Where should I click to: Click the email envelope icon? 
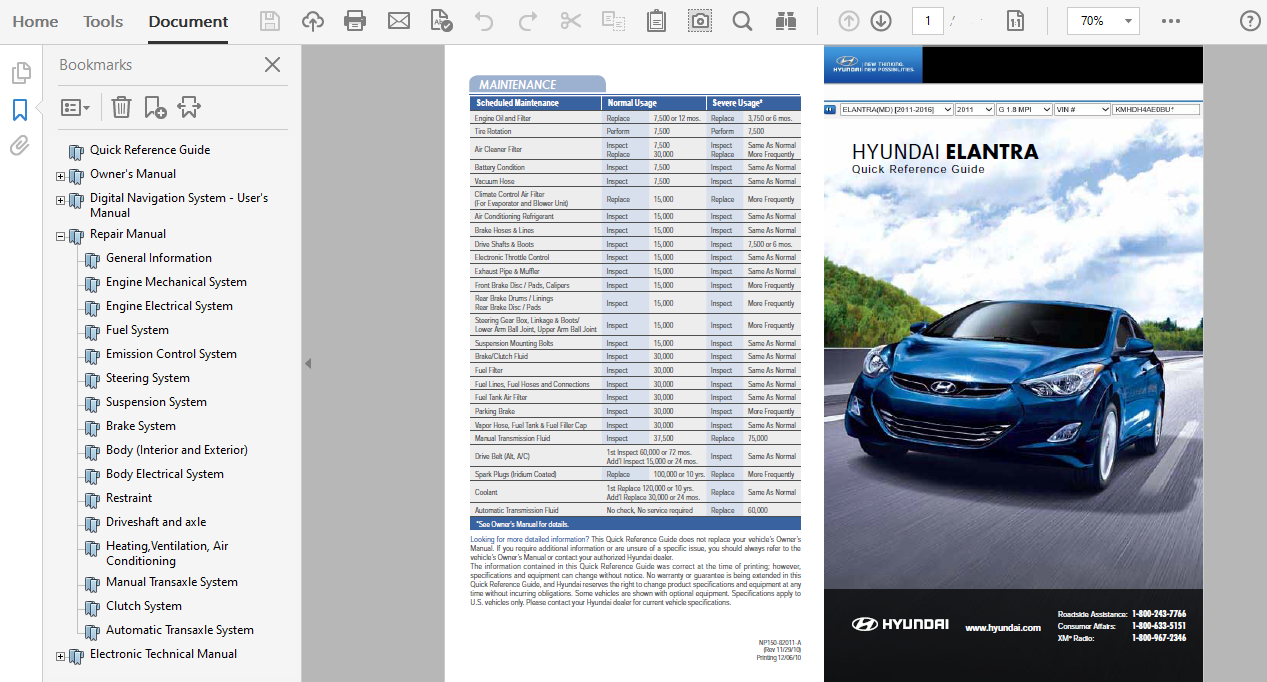point(399,21)
